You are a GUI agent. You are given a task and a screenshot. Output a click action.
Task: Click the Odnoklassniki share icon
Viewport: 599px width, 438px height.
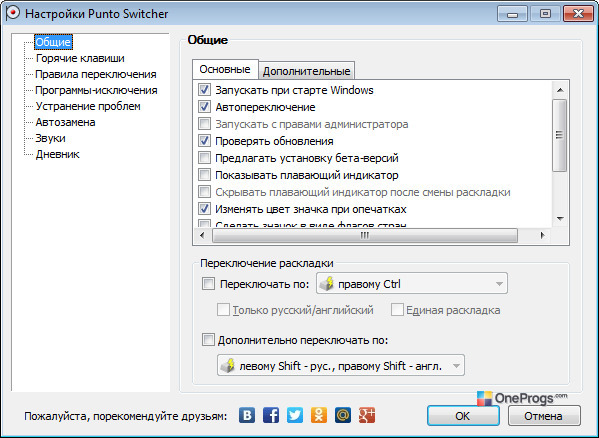click(x=319, y=415)
